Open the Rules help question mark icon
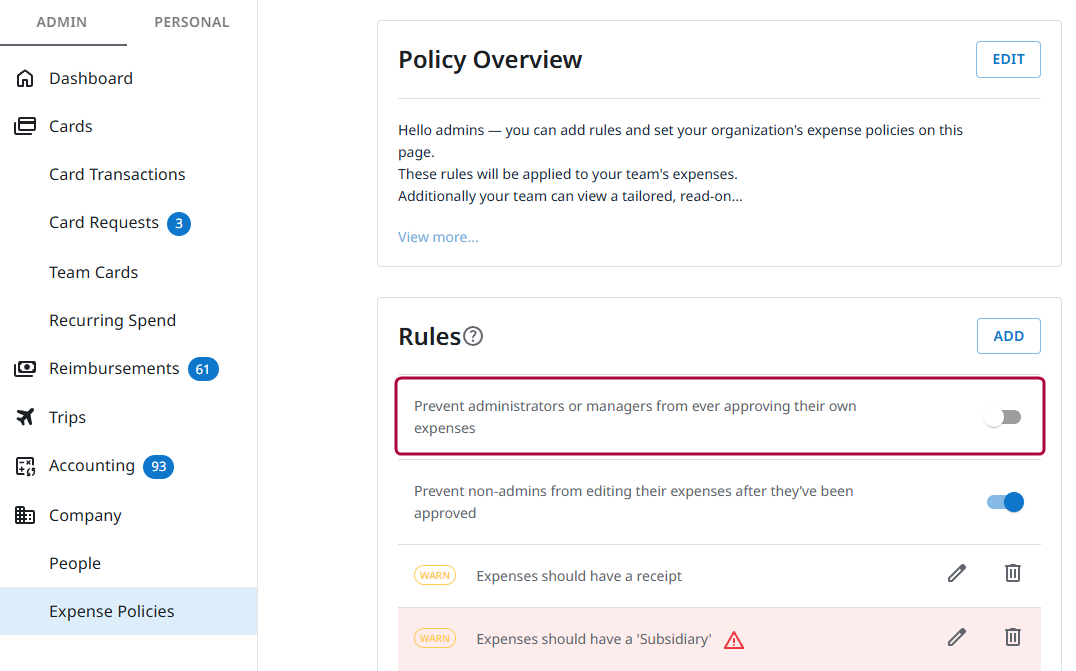Image resolution: width=1076 pixels, height=671 pixels. pyautogui.click(x=473, y=337)
